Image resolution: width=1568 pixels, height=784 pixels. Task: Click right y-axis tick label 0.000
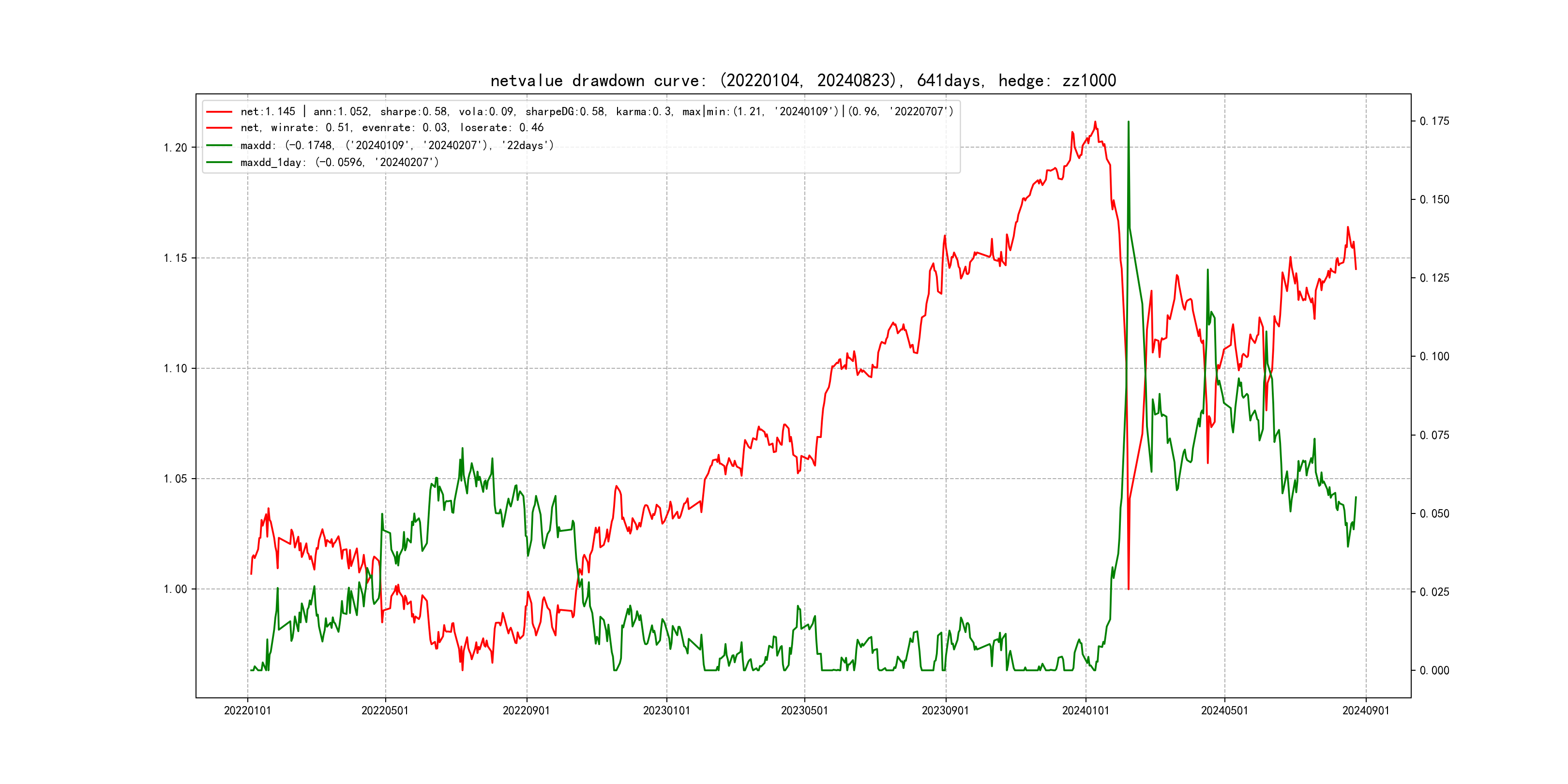pos(1434,671)
